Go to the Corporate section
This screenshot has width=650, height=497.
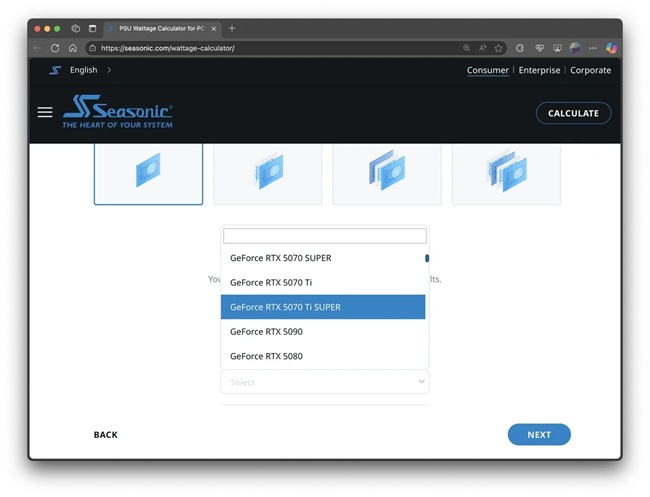(x=591, y=70)
